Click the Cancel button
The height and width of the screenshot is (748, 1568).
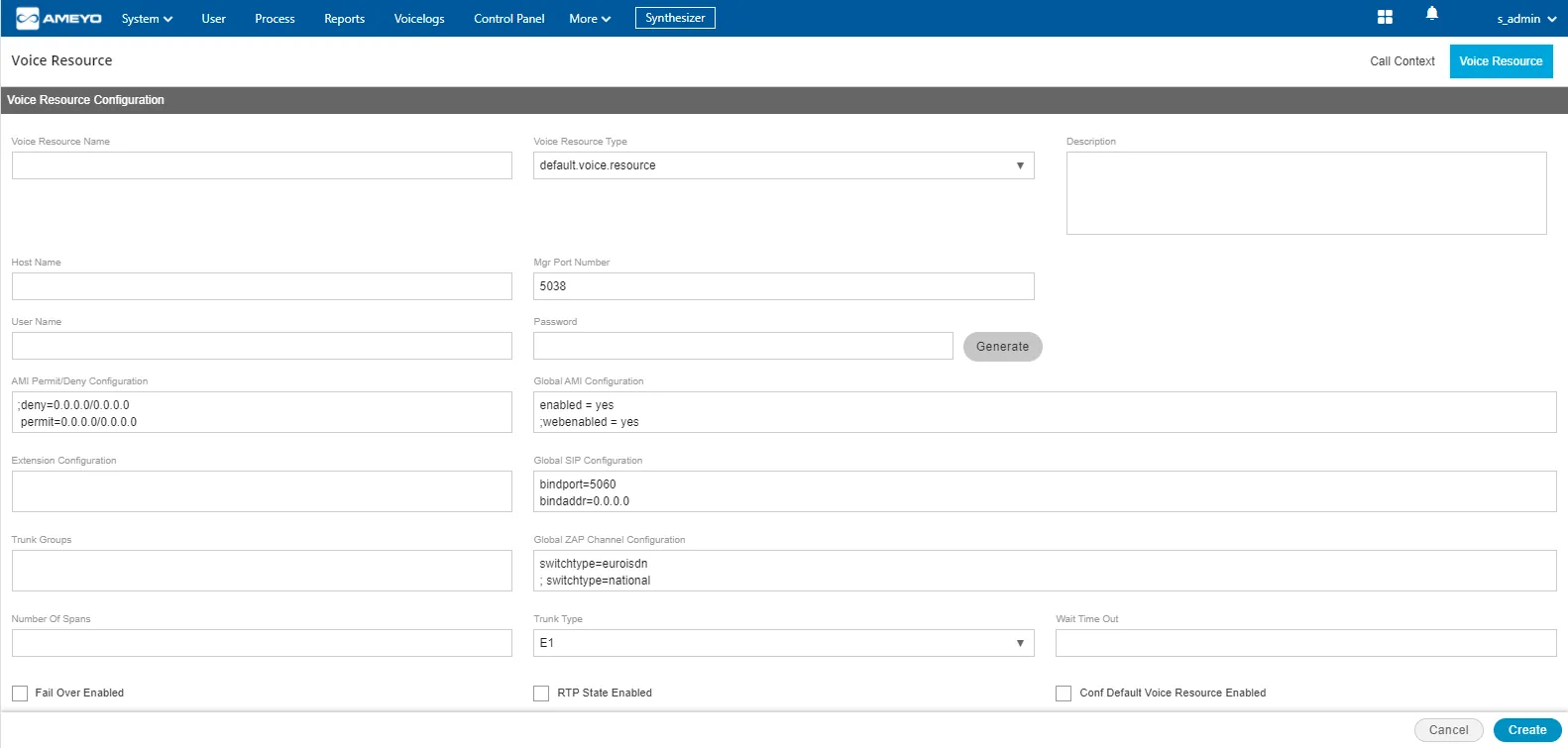(1448, 730)
